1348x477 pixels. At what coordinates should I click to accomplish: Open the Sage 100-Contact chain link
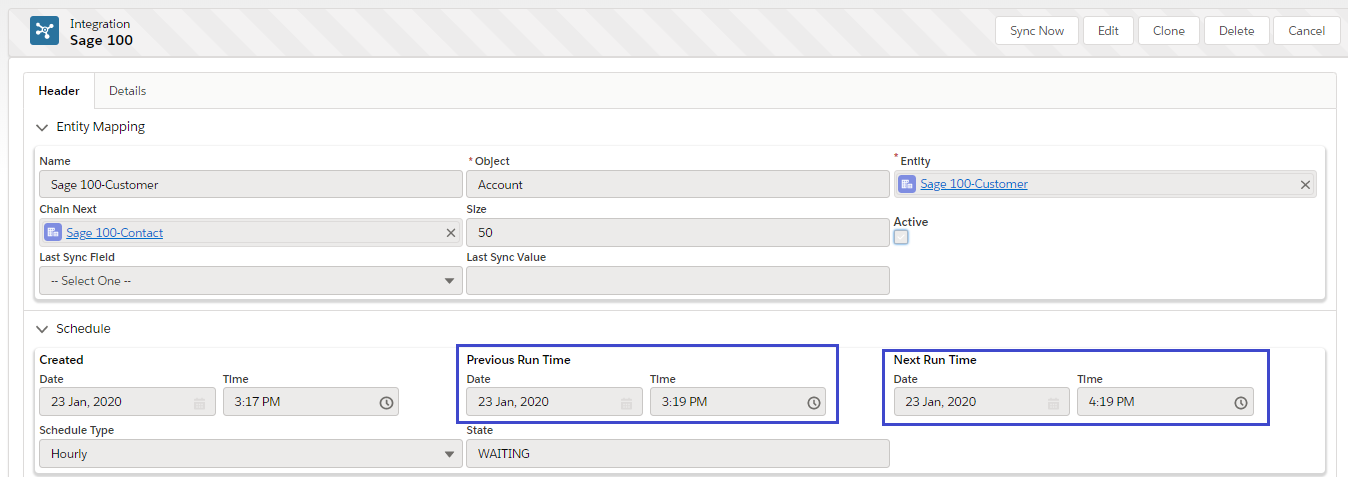(x=114, y=233)
